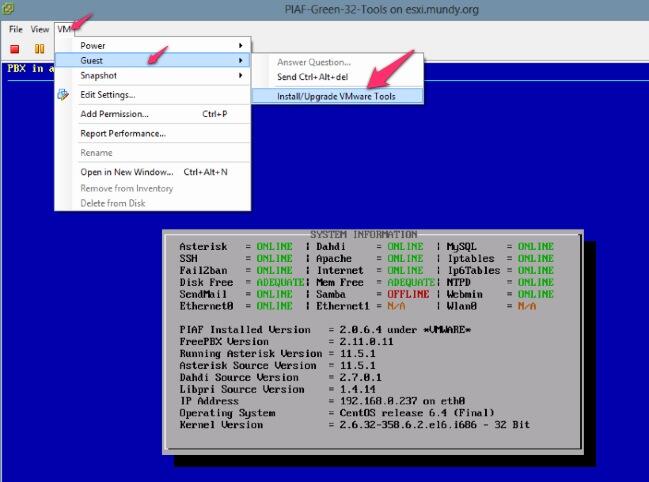Screen dimensions: 649x482
Task: Click the SYSTEM INFORMATION heading in the console
Action: click(363, 235)
